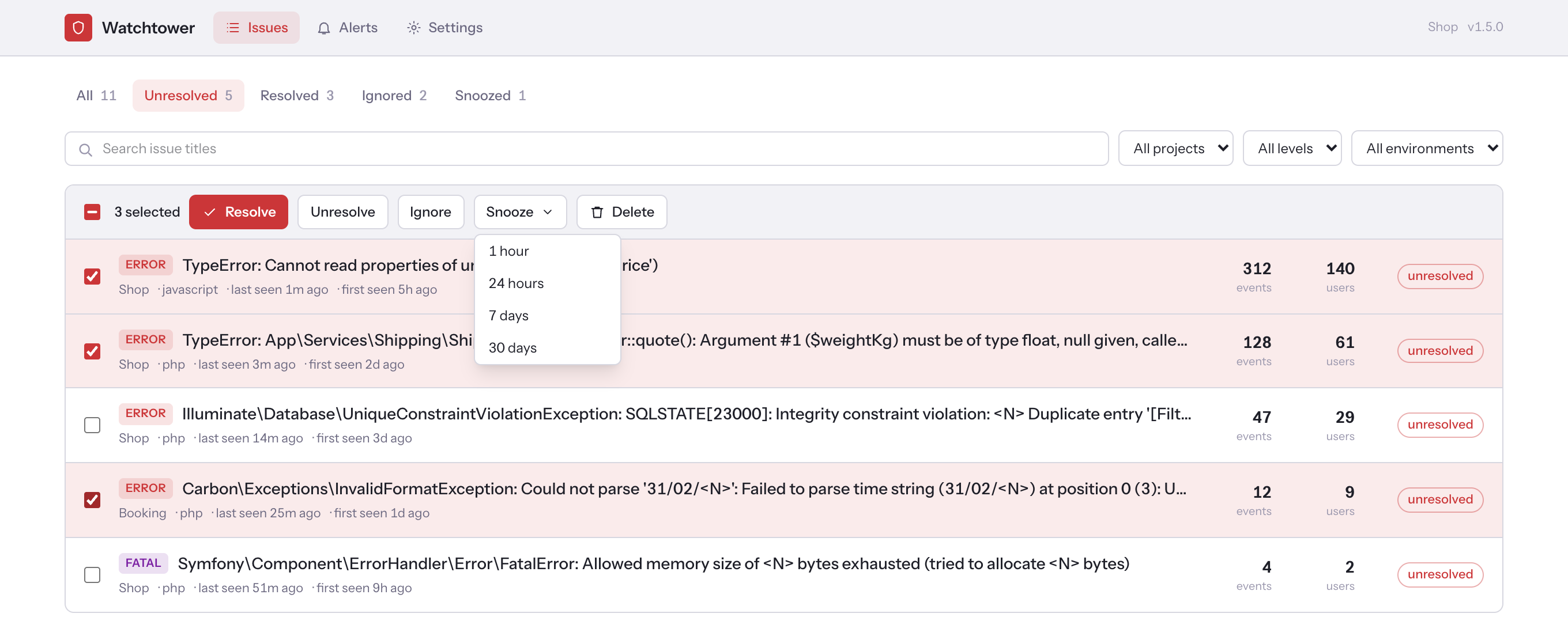Open Alerts via the bell icon

pyautogui.click(x=324, y=28)
